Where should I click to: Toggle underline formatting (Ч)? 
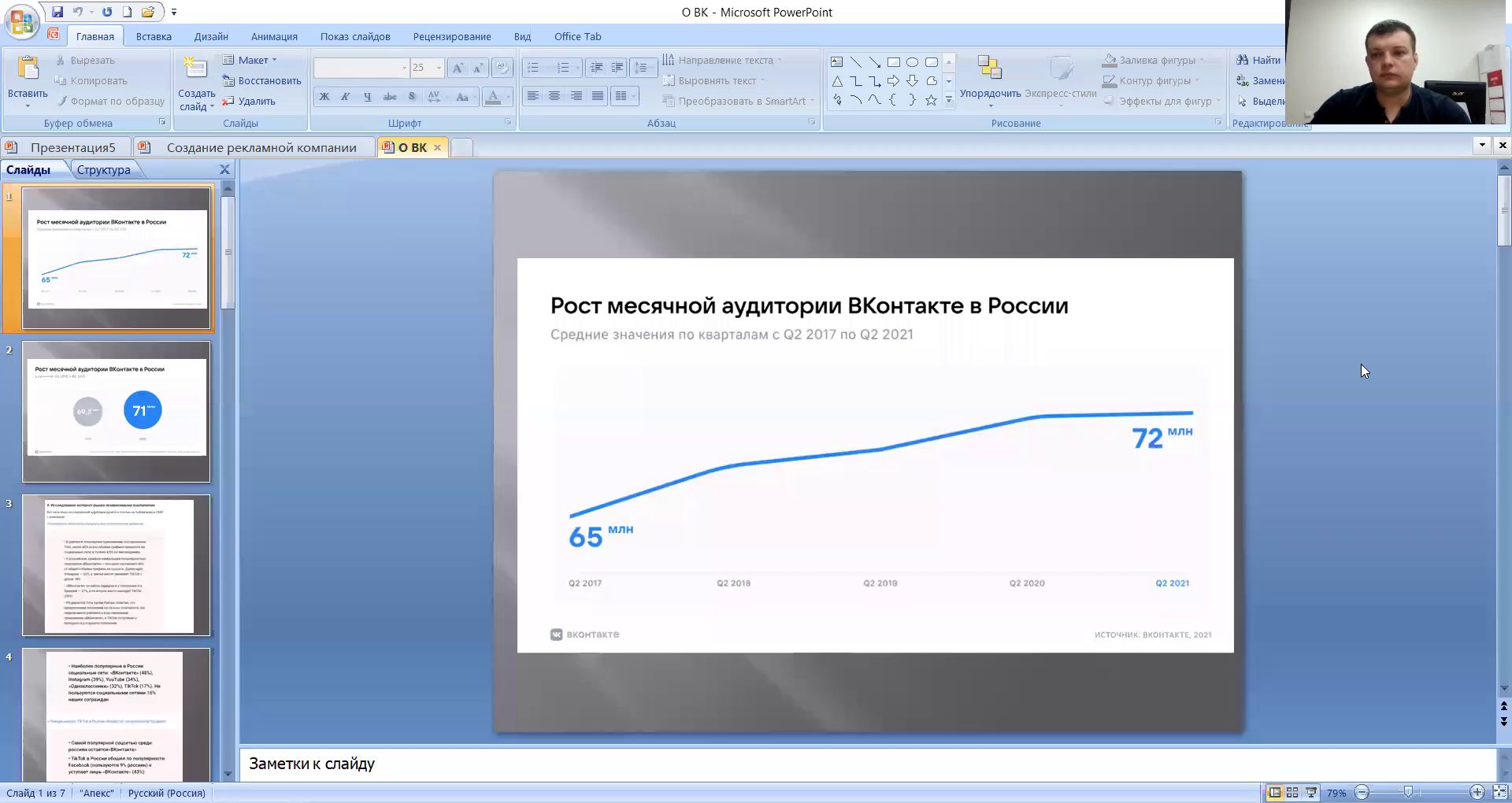click(x=367, y=97)
